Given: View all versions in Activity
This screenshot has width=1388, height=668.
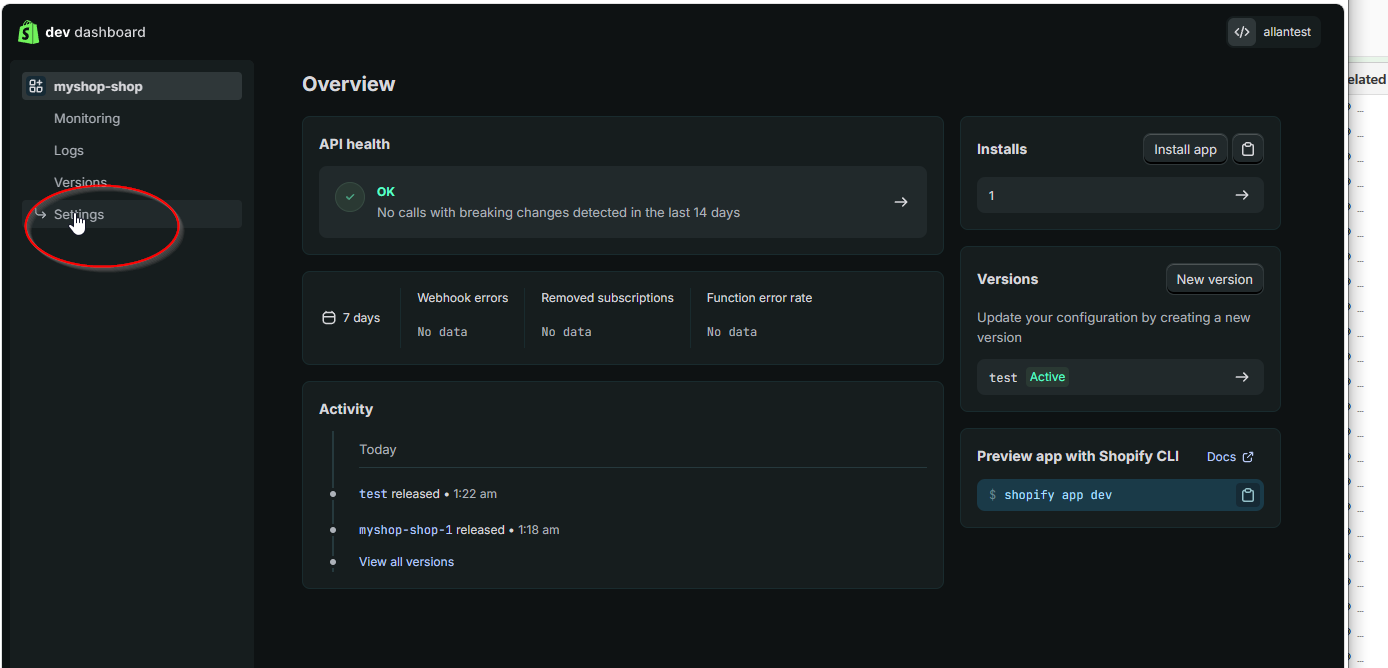Looking at the screenshot, I should [x=406, y=561].
